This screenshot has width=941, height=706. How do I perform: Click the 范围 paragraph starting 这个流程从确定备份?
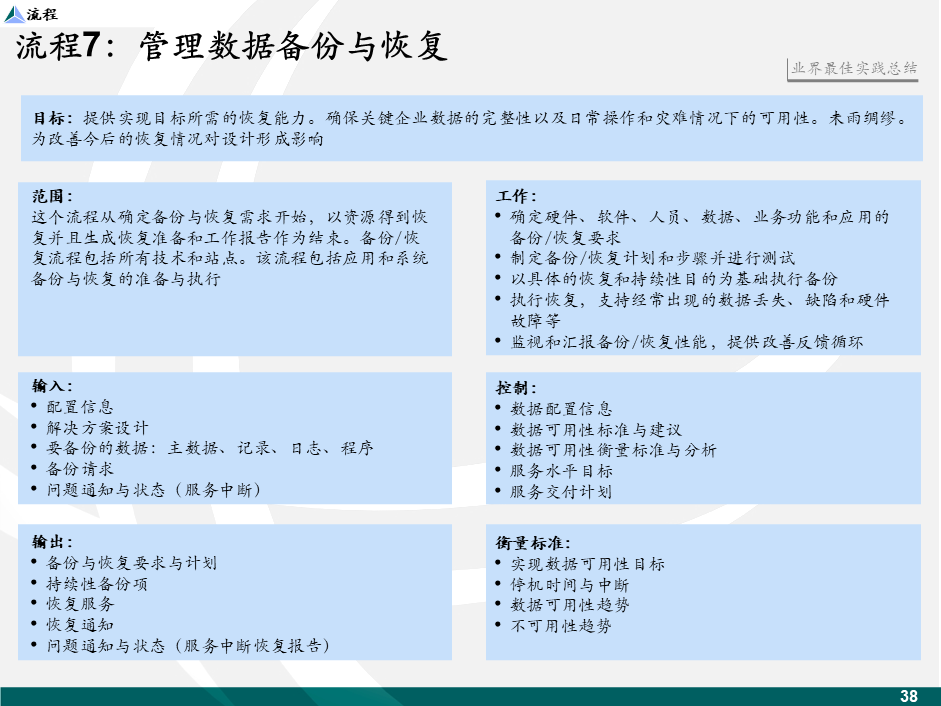tap(230, 248)
